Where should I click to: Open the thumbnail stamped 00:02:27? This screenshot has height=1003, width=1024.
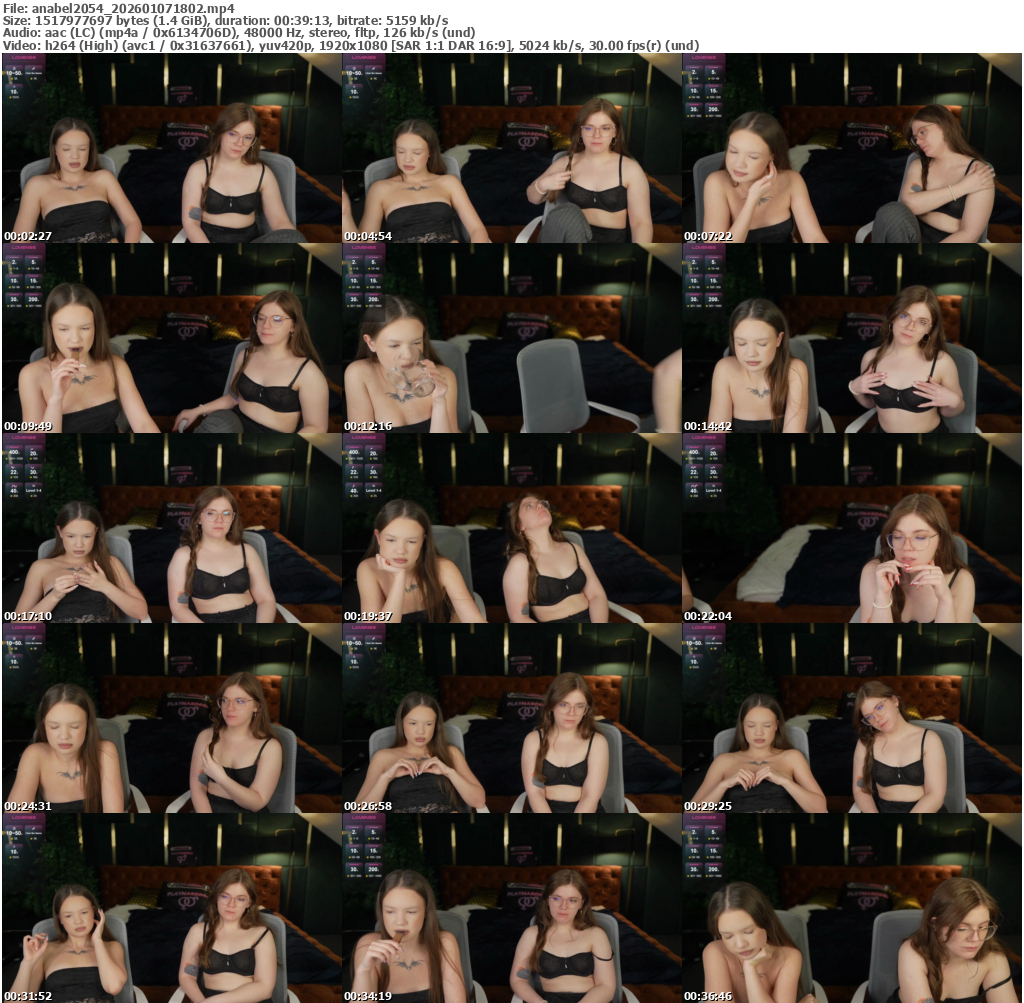[x=172, y=148]
